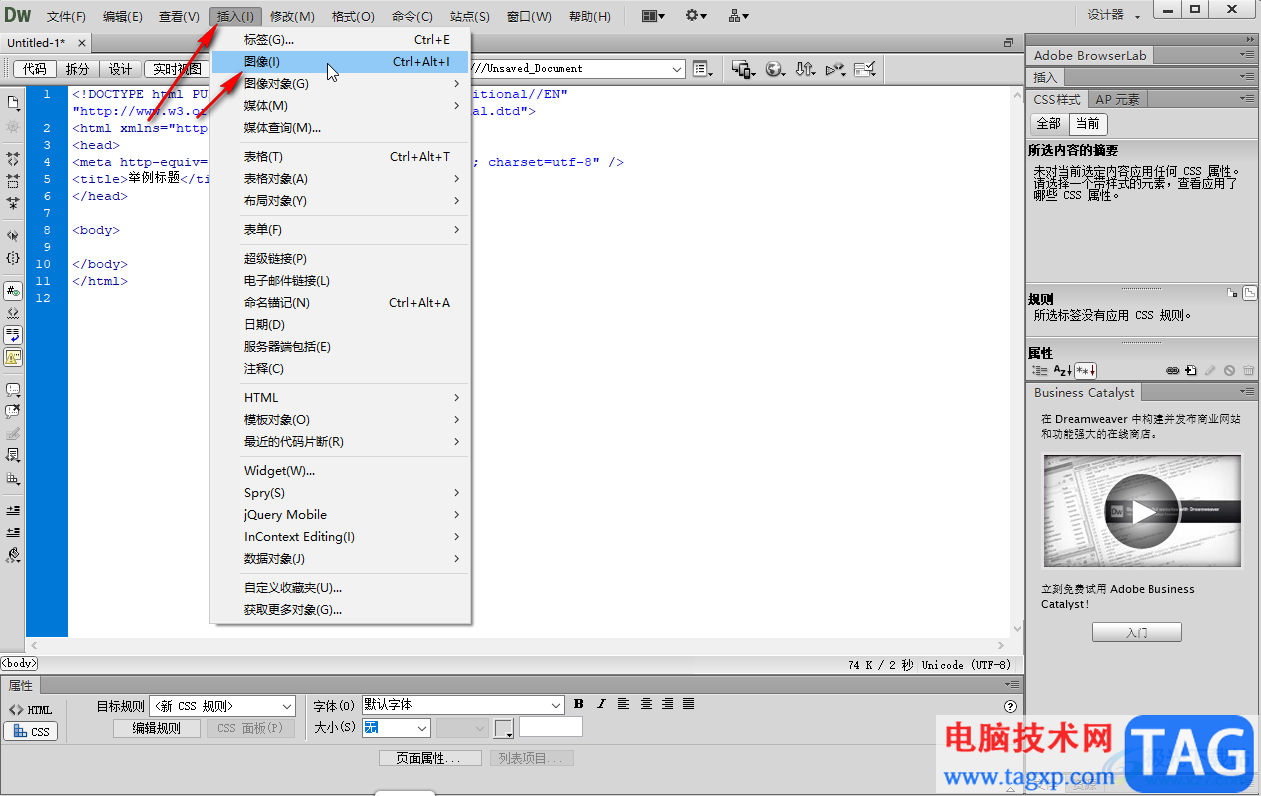Show only set properties toggle
Screen dimensions: 1261x796
pos(1086,370)
